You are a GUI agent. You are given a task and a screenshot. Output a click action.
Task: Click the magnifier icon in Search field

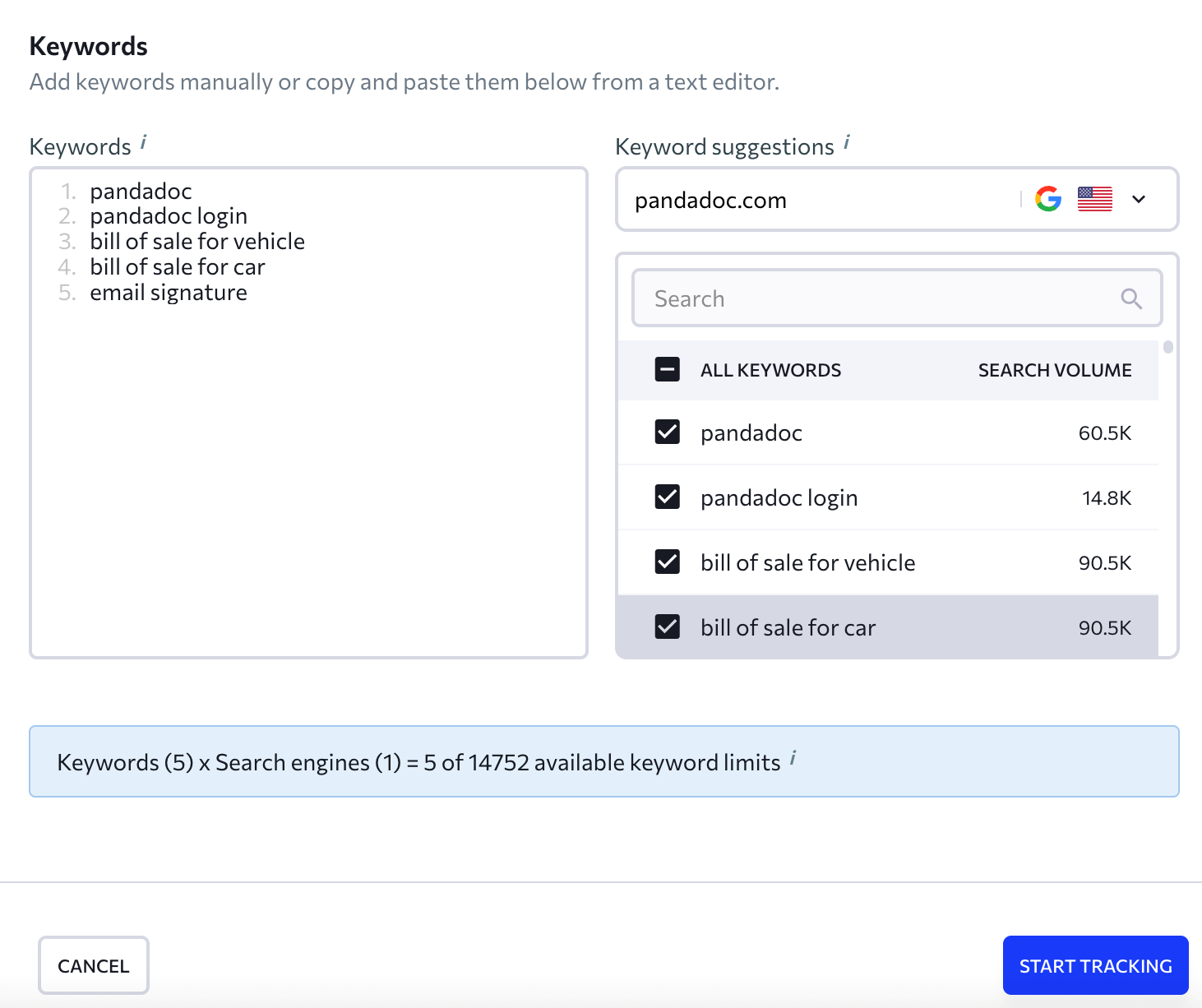point(1131,298)
